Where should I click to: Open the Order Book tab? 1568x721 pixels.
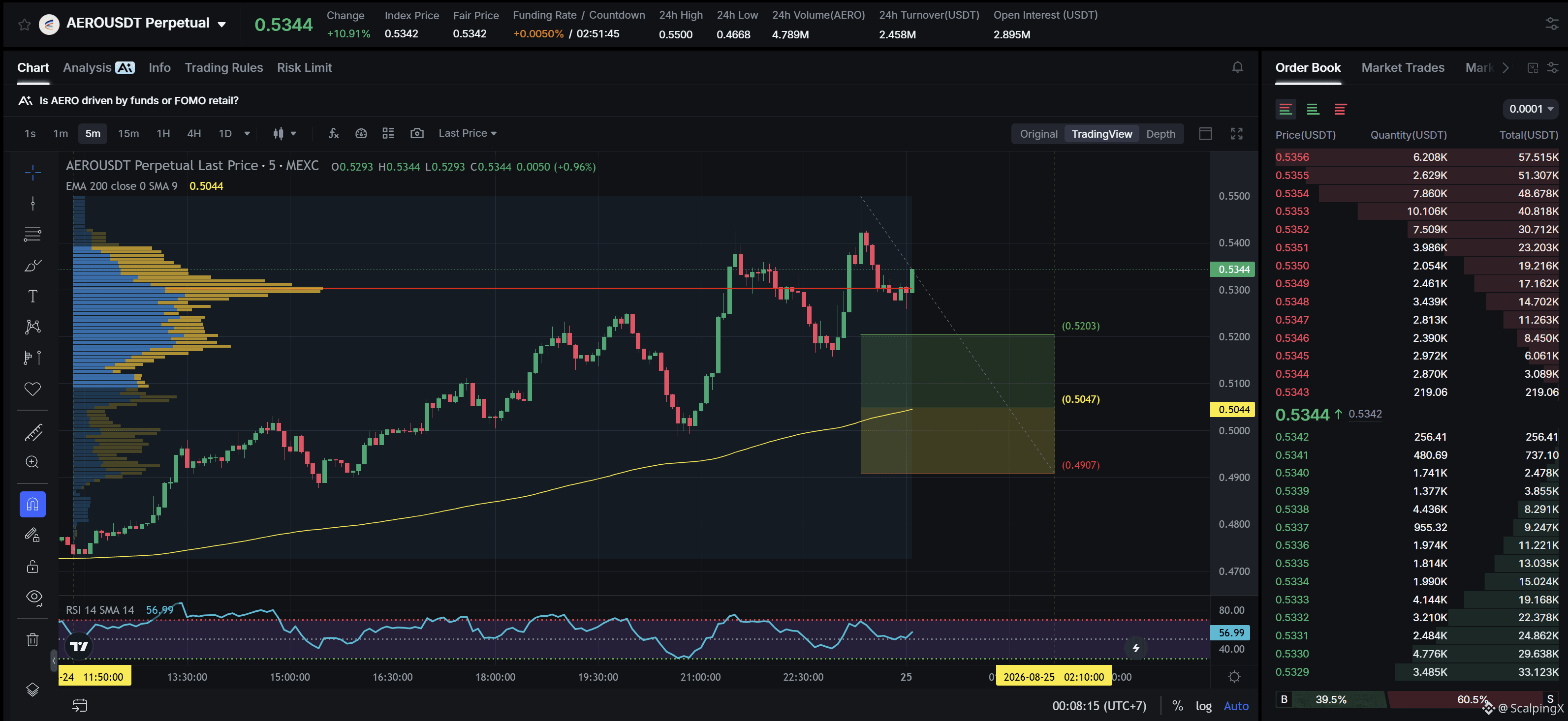pyautogui.click(x=1308, y=67)
